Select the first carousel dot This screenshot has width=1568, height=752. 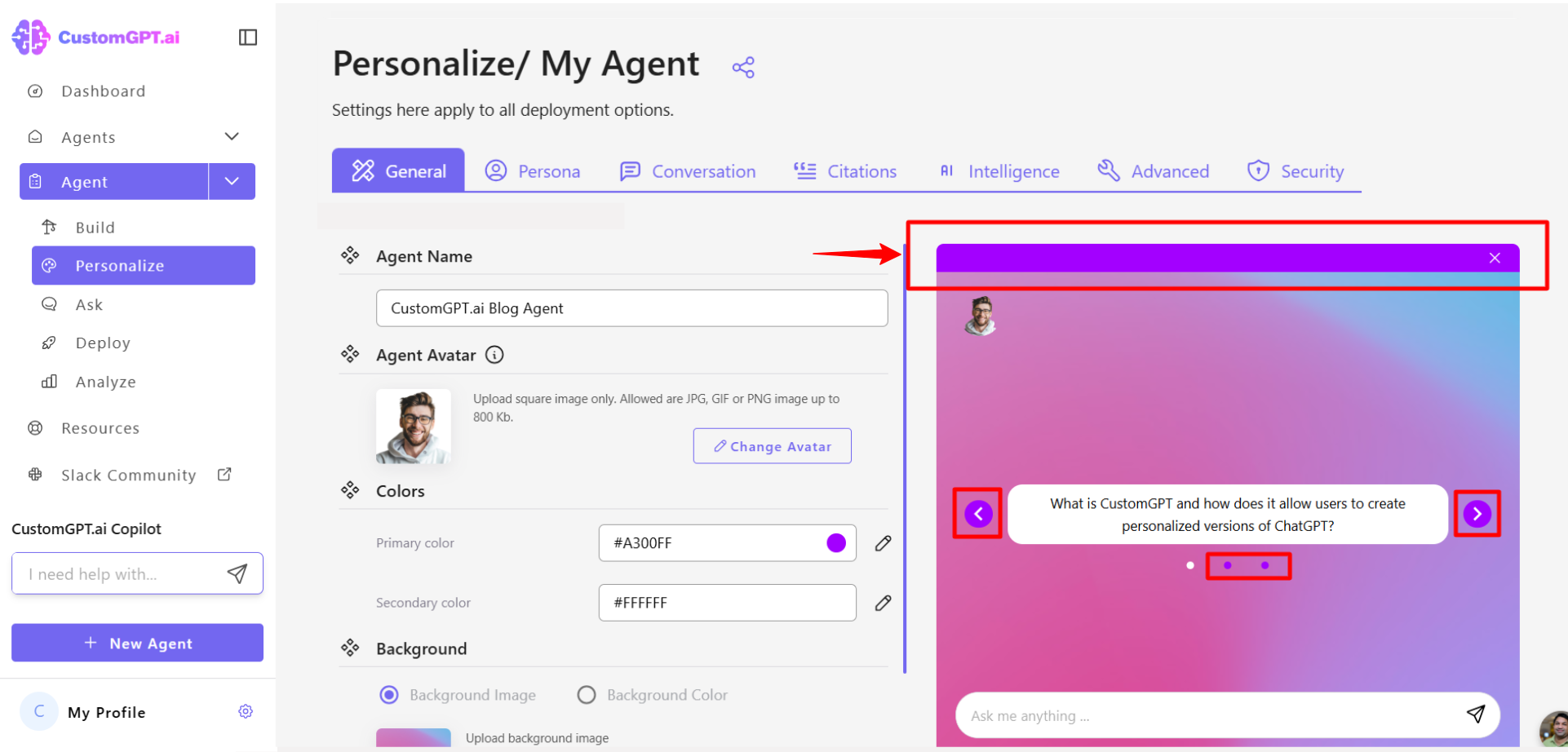tap(1190, 565)
